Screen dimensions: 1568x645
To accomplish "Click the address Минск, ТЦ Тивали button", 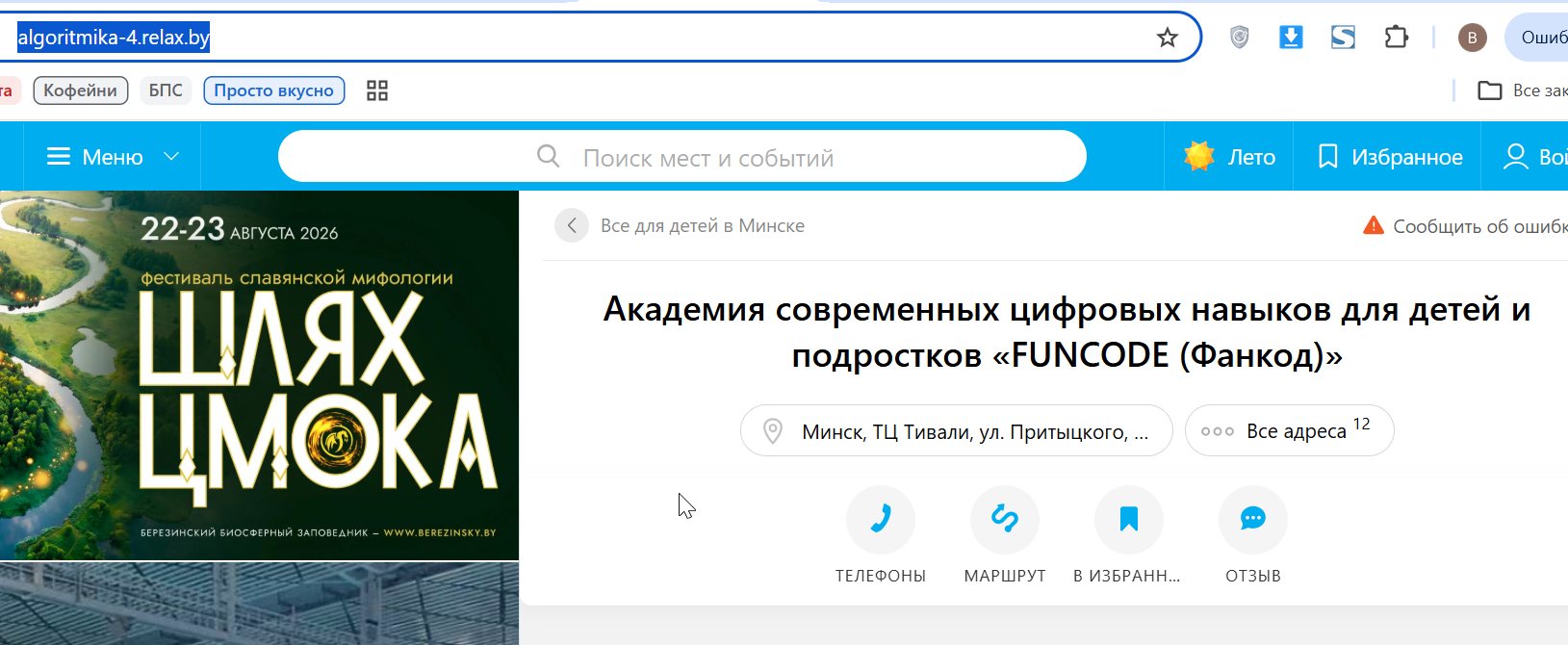I will pos(957,430).
